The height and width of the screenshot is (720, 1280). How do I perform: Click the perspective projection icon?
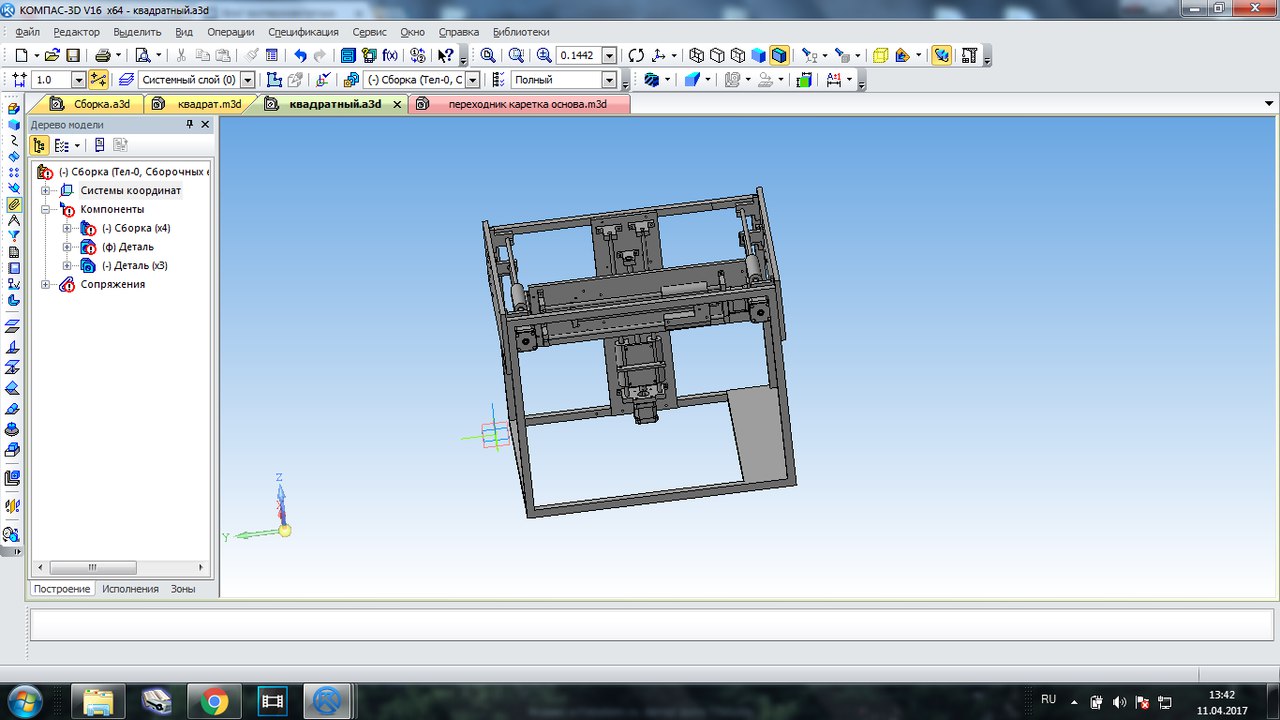879,56
